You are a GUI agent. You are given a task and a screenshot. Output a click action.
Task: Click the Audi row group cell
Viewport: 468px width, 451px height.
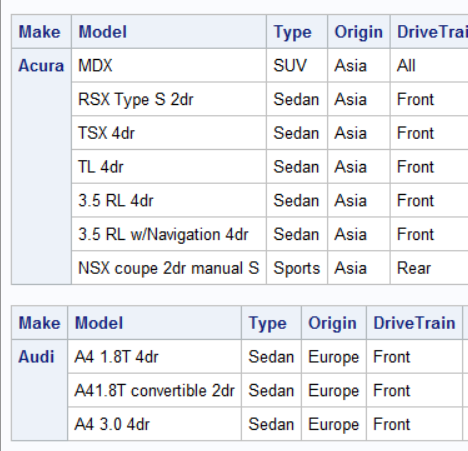(x=40, y=390)
